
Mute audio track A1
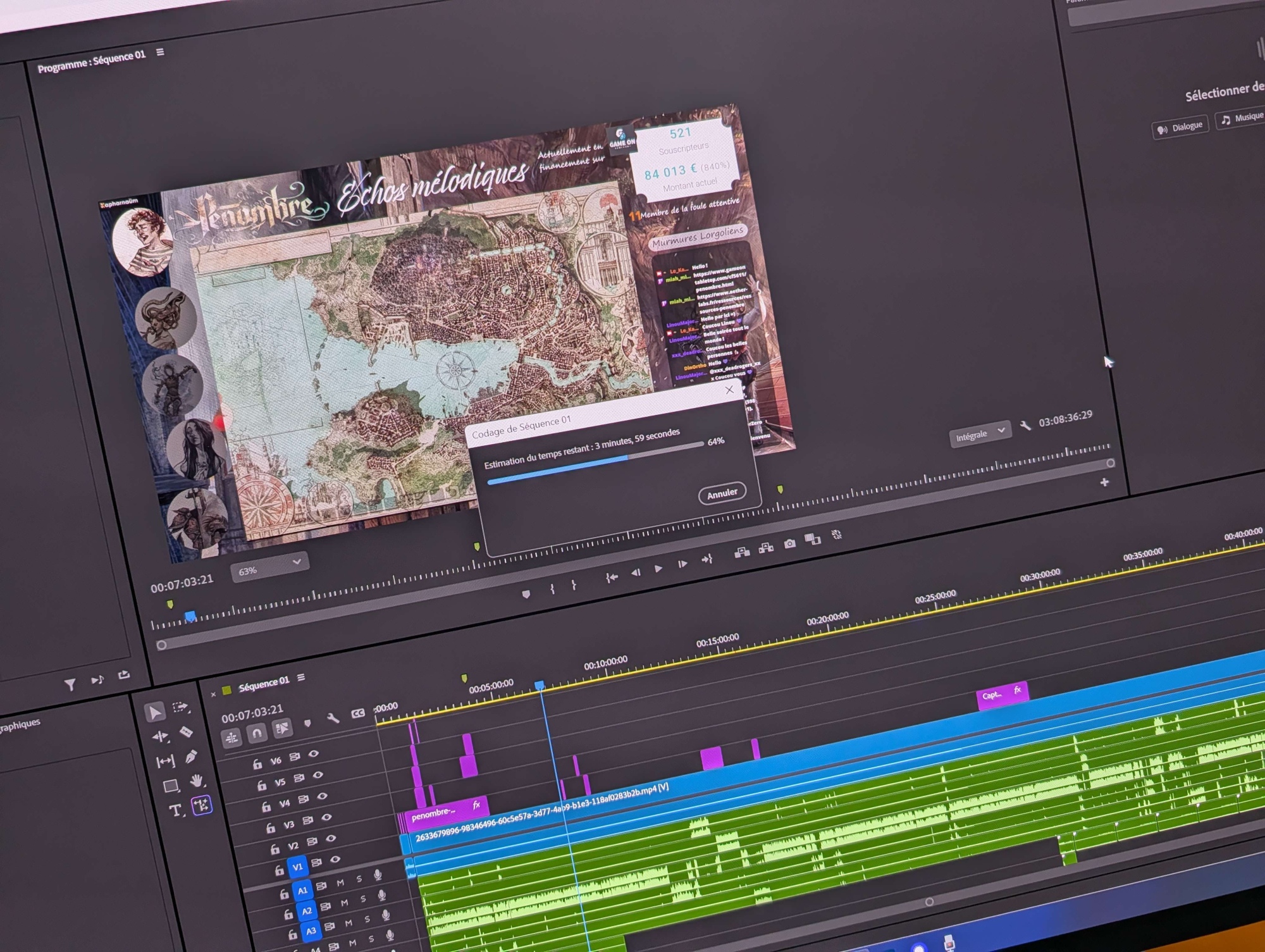tap(340, 882)
